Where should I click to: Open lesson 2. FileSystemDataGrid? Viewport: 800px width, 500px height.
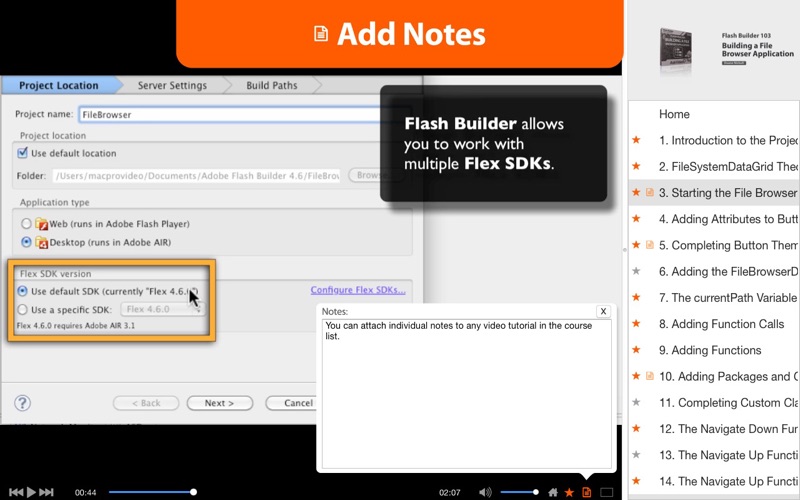[729, 166]
